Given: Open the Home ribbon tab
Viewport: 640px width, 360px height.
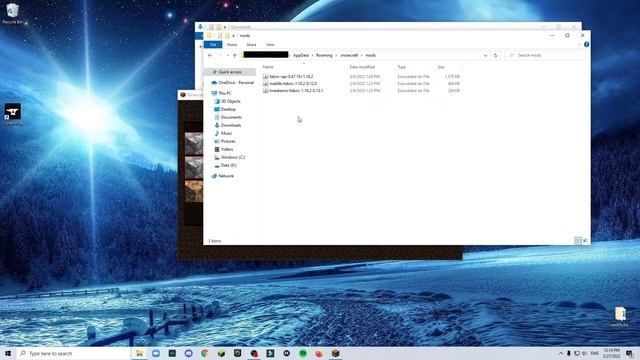Looking at the screenshot, I should [232, 44].
